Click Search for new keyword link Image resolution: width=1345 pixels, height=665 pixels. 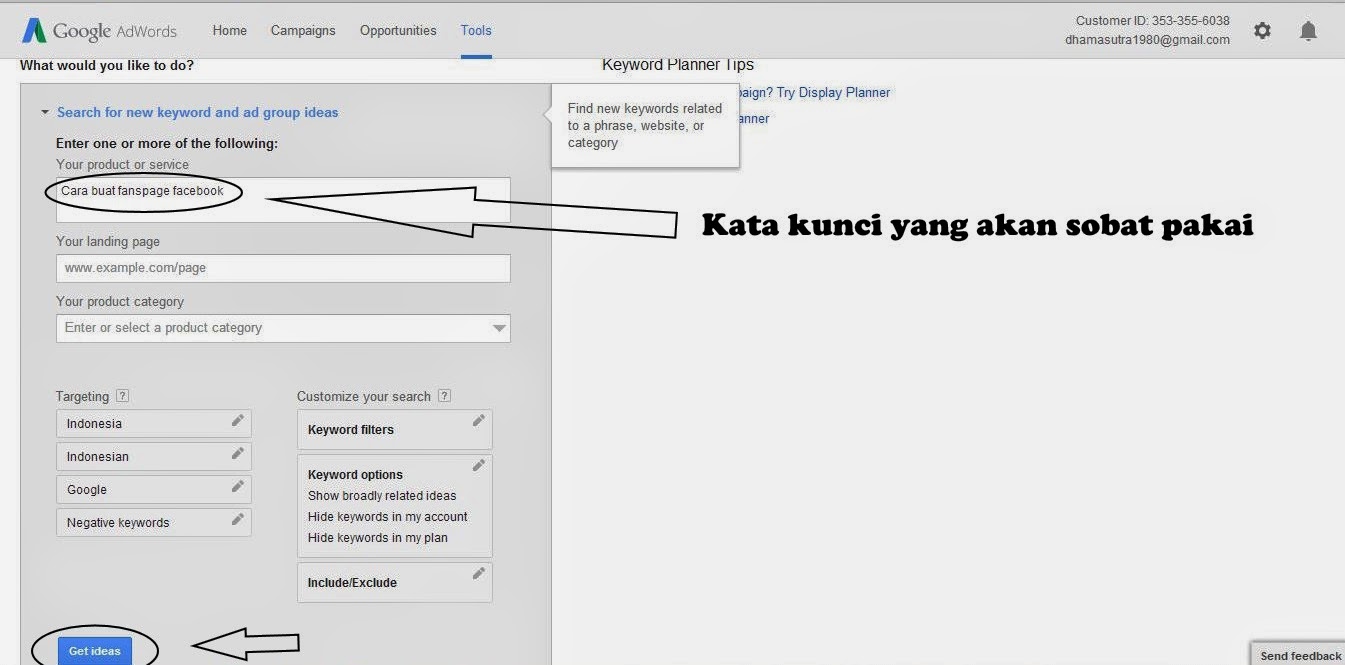tap(197, 113)
